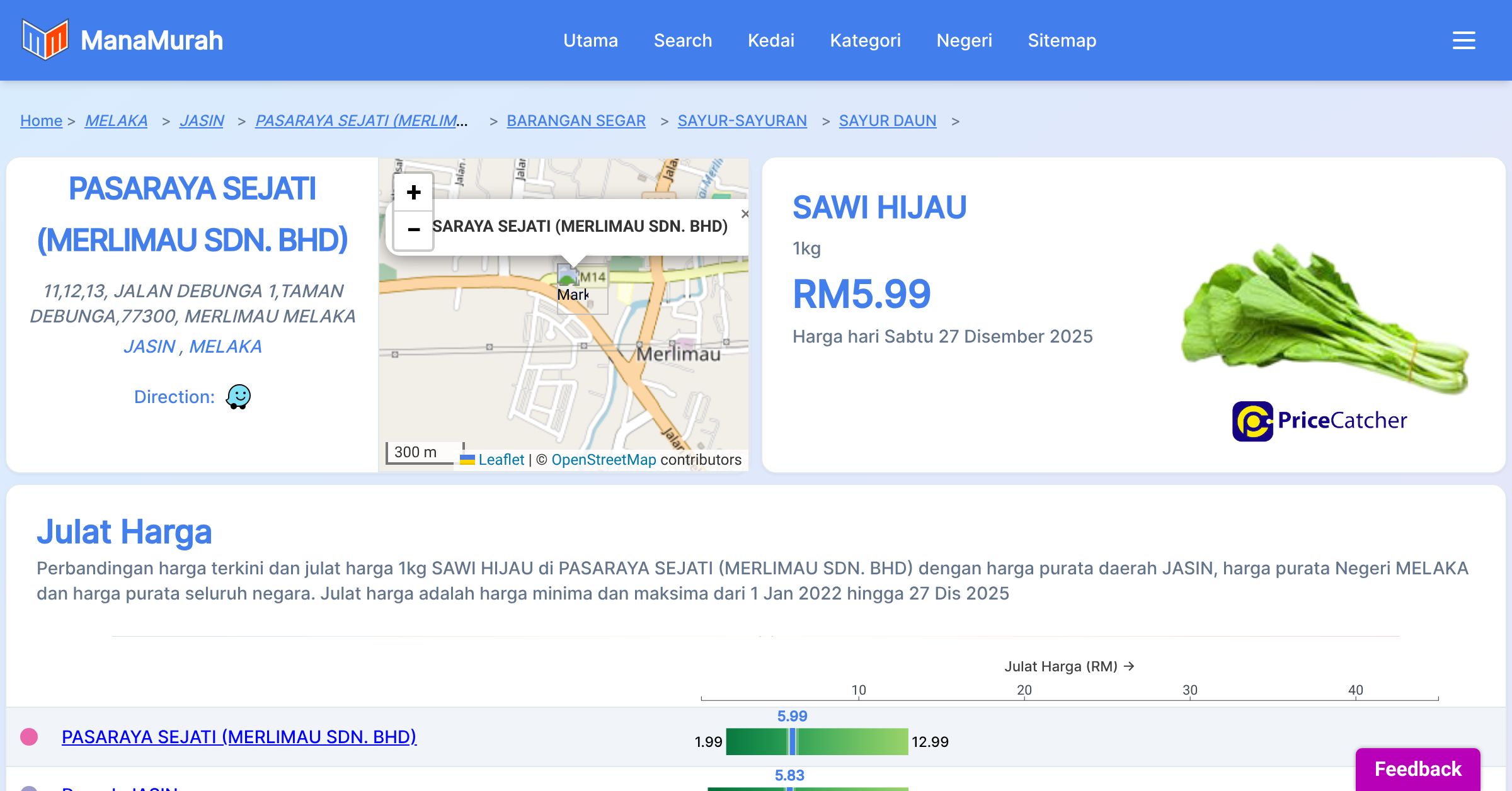This screenshot has width=1512, height=791.
Task: Open the Kategori menu item
Action: pyautogui.click(x=865, y=40)
